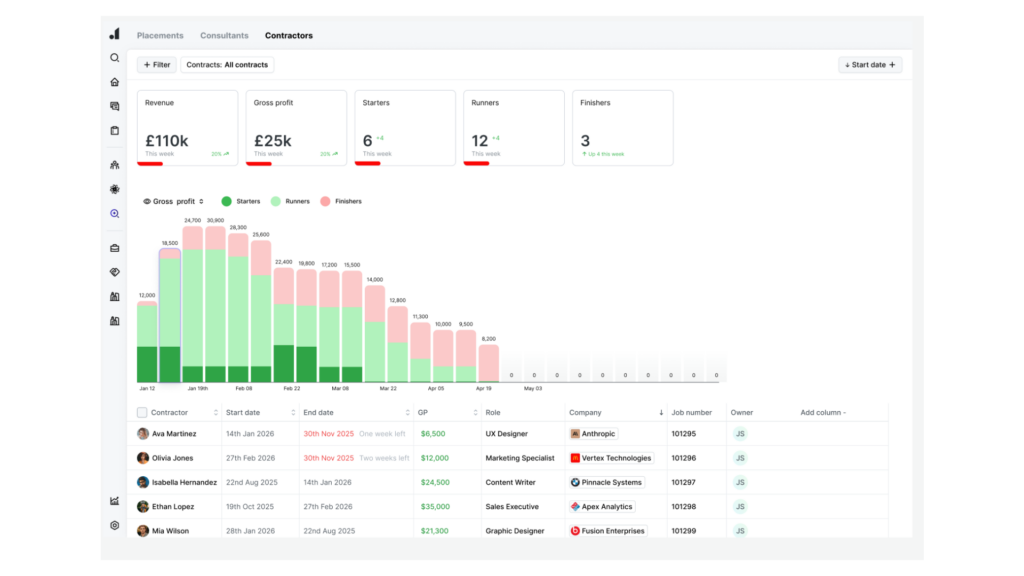
Task: Select the Contractors tab
Action: [289, 35]
